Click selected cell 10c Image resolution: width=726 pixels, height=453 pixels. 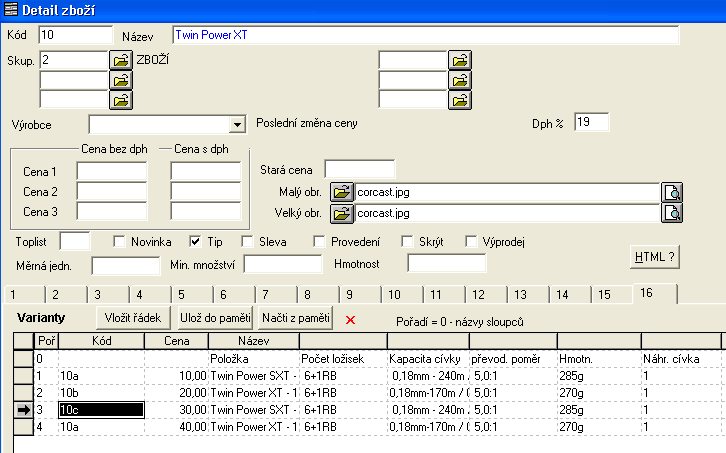point(101,410)
